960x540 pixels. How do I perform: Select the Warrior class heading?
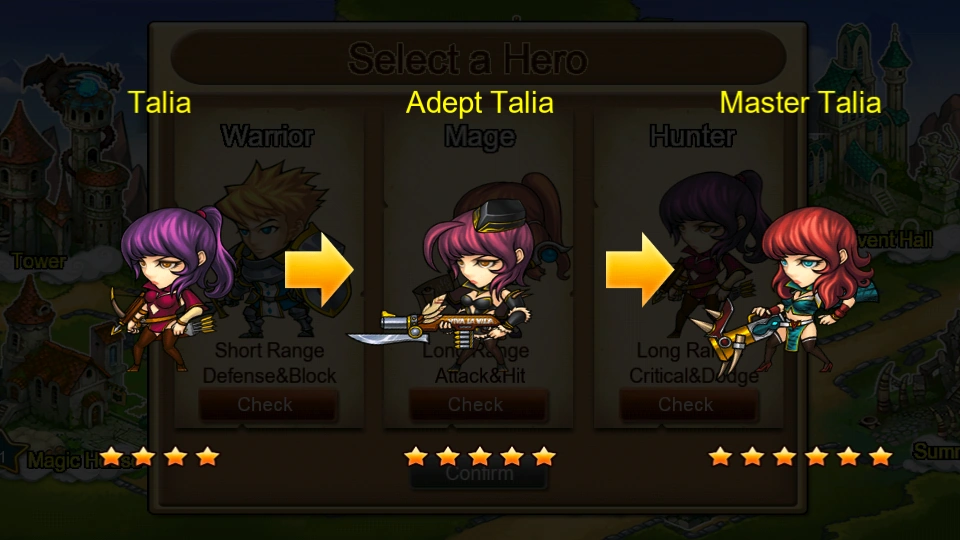tap(268, 136)
